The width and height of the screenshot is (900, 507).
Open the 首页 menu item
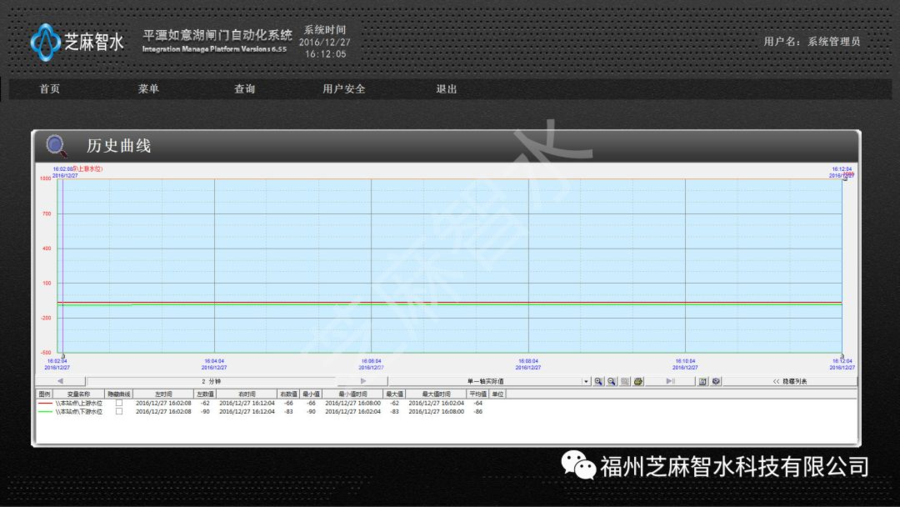49,89
